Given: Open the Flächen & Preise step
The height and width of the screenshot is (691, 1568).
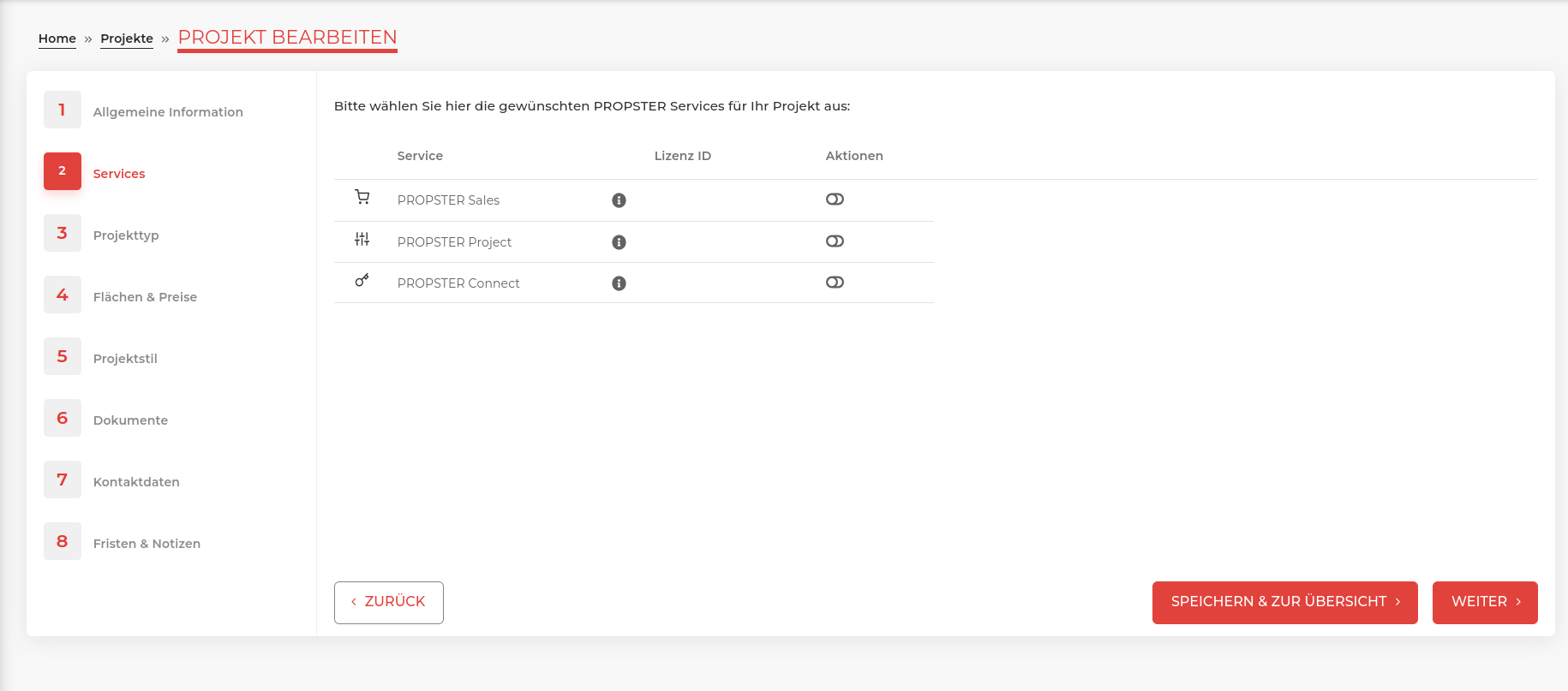Looking at the screenshot, I should coord(145,297).
